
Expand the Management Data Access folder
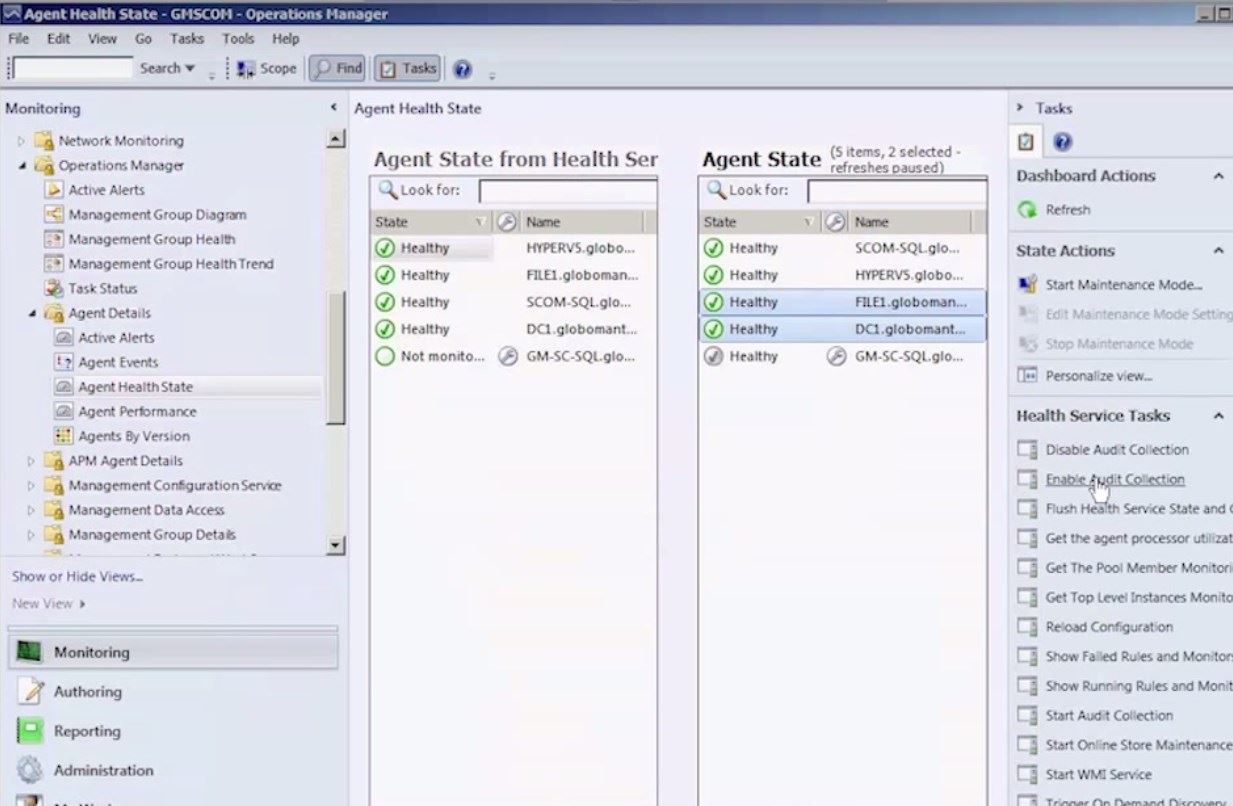coord(32,510)
